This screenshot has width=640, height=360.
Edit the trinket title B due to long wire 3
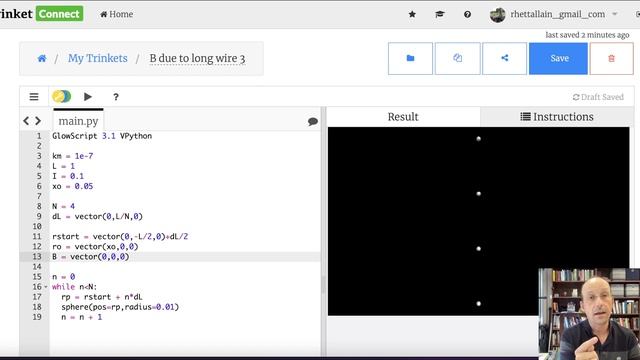197,58
